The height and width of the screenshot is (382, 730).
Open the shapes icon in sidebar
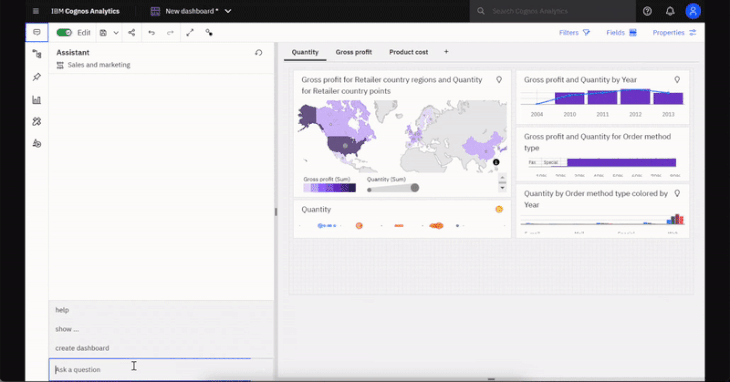tap(37, 143)
